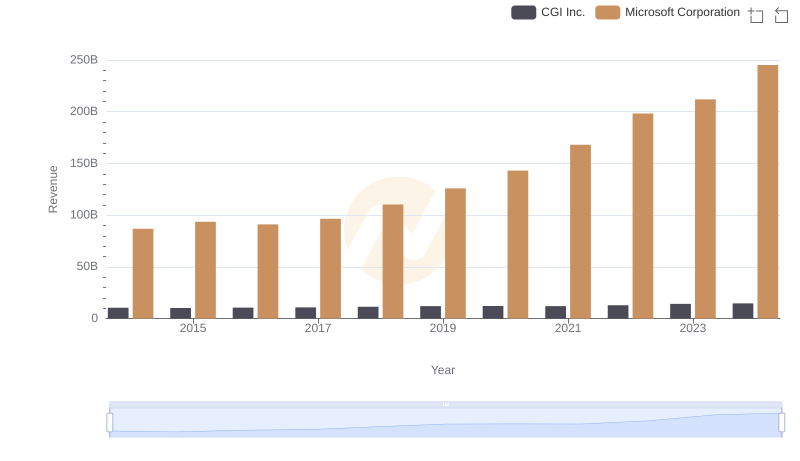Click the Microsoft bar for 2015

[205, 270]
